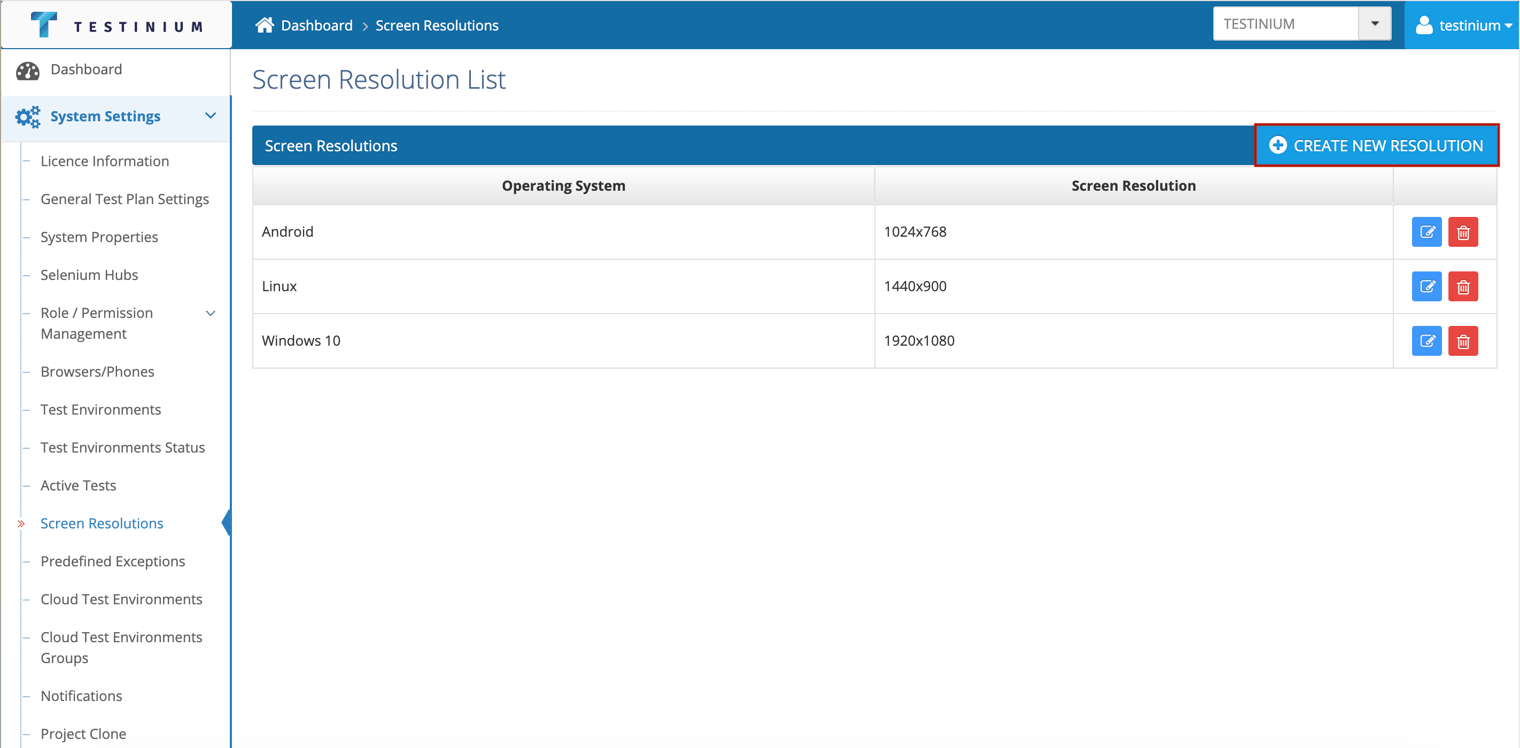Screen dimensions: 1520x748
Task: Edit the Android resolution row
Action: click(1427, 232)
